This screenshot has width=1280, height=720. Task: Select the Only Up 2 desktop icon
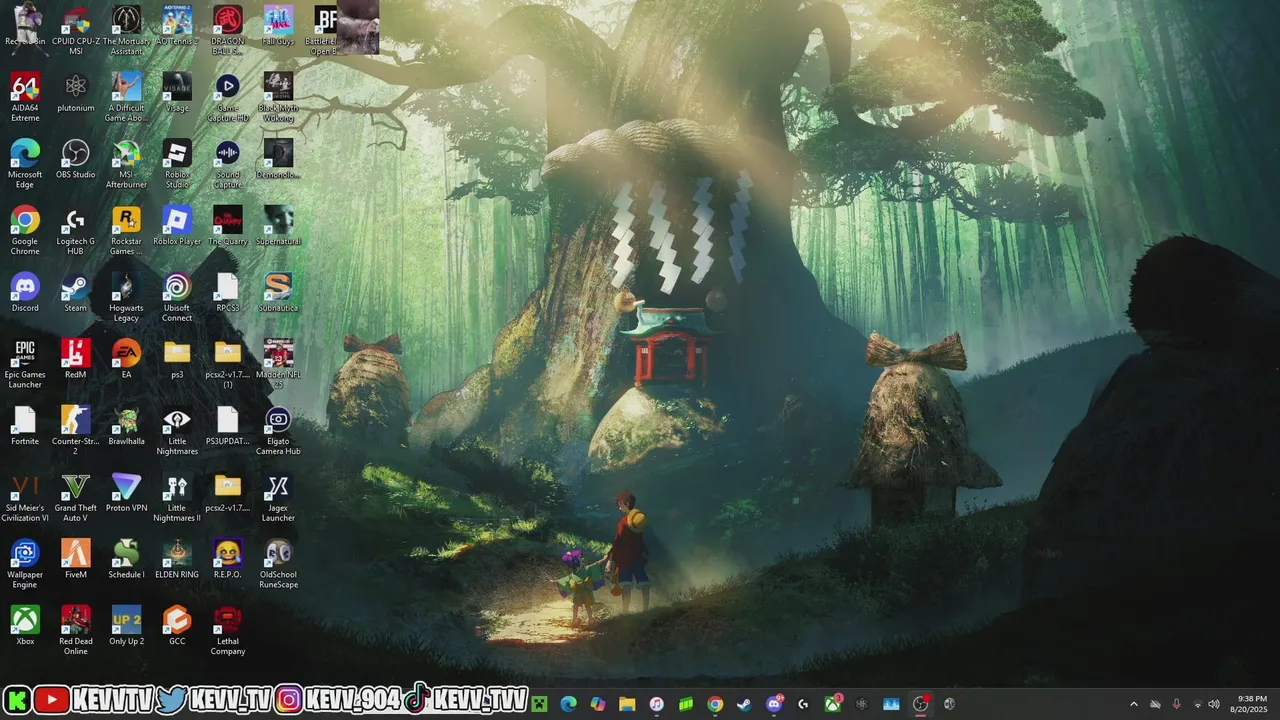(126, 627)
